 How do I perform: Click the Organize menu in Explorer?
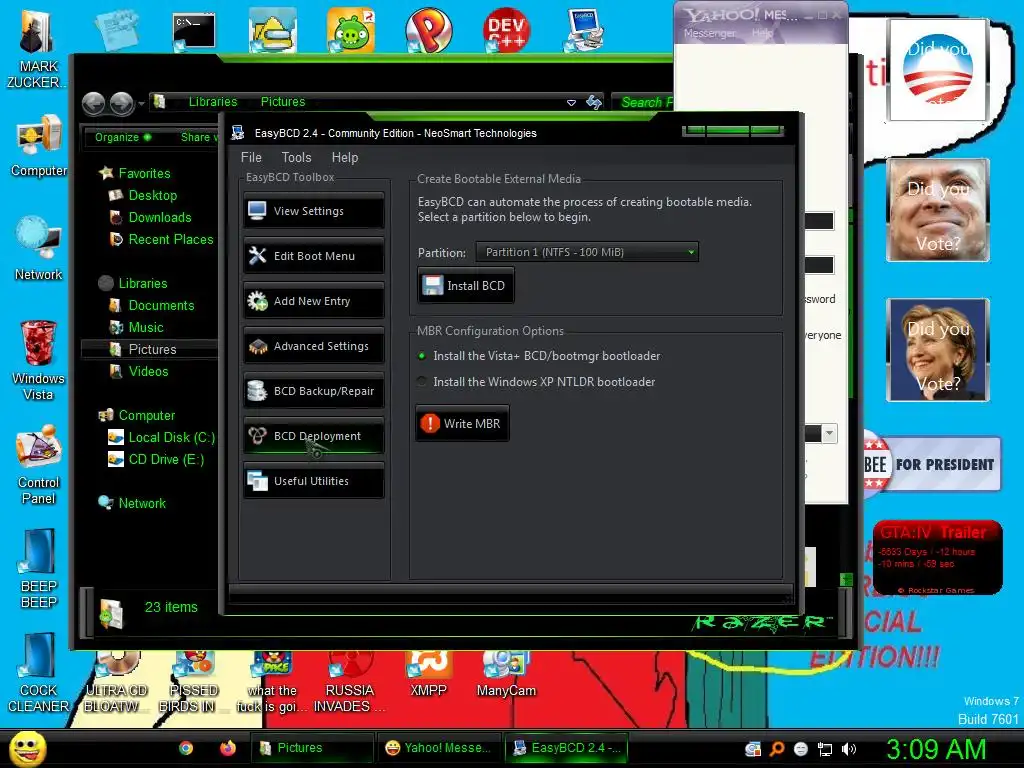(123, 137)
